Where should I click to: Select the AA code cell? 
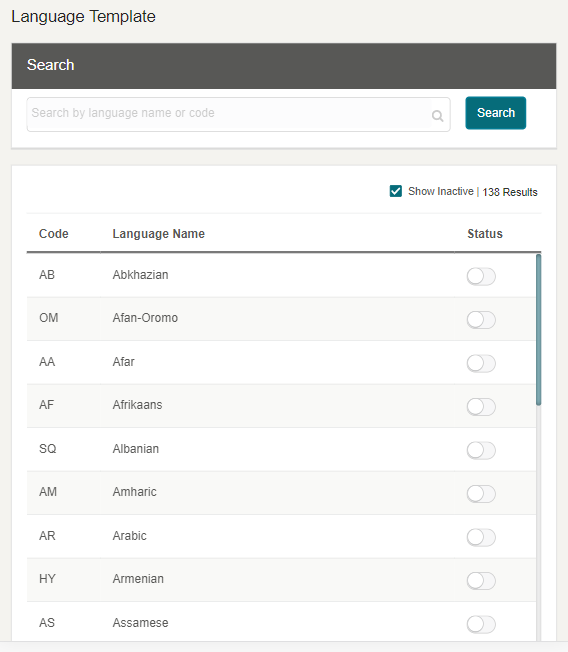pos(47,362)
